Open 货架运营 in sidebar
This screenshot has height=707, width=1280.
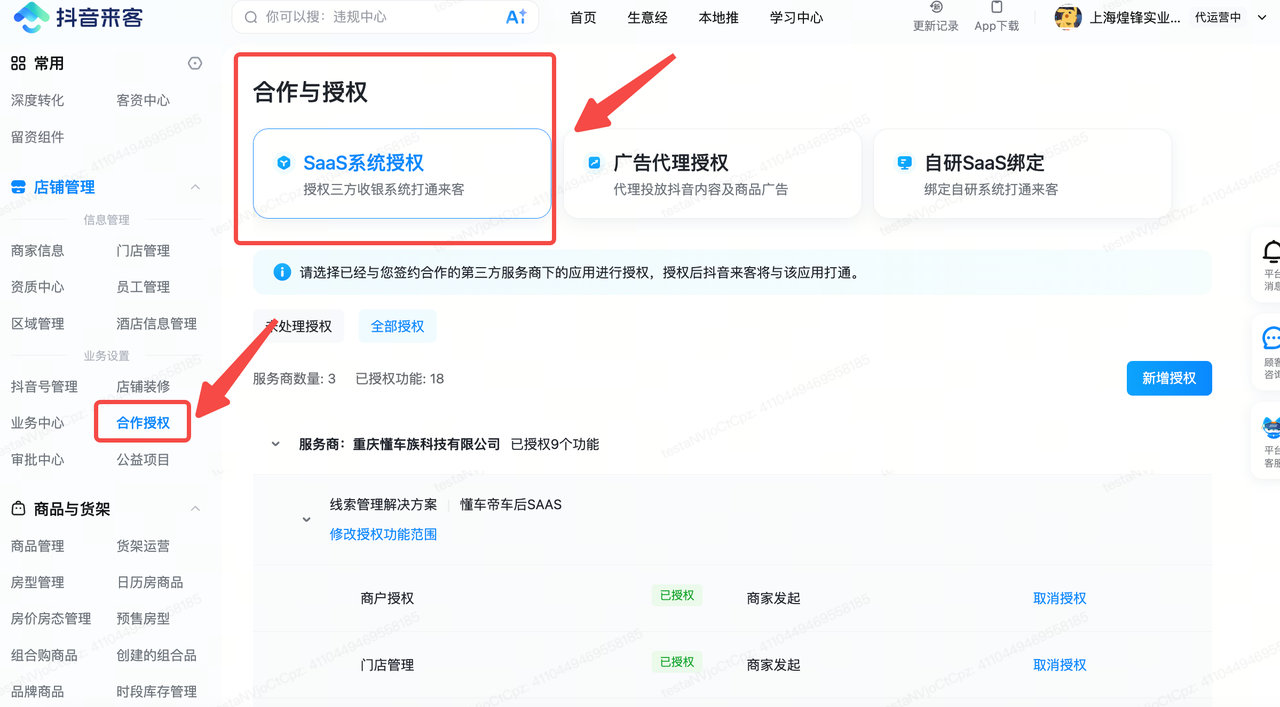tap(143, 546)
